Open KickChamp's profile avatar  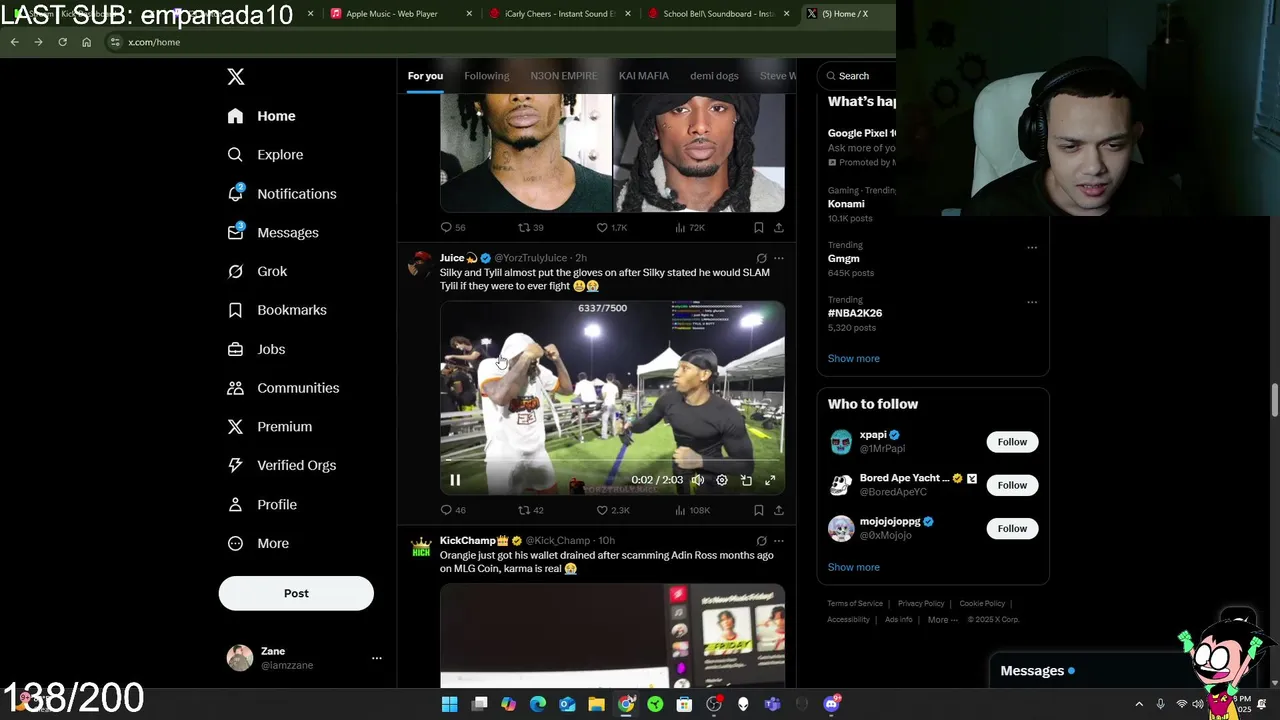tap(421, 547)
